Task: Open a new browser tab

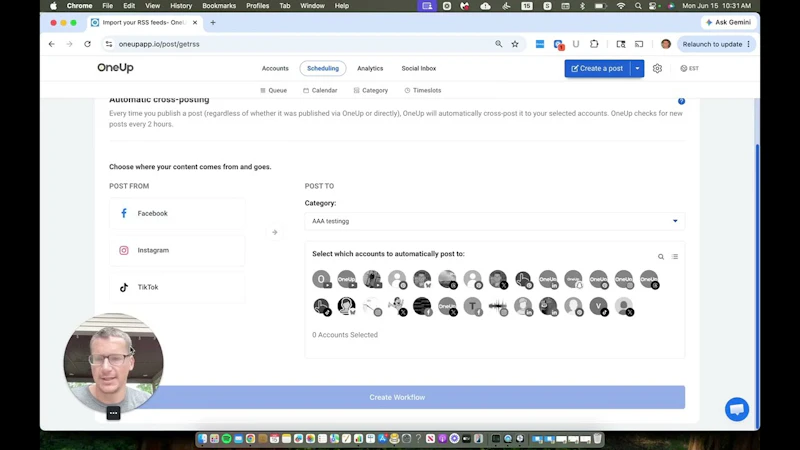Action: click(213, 22)
